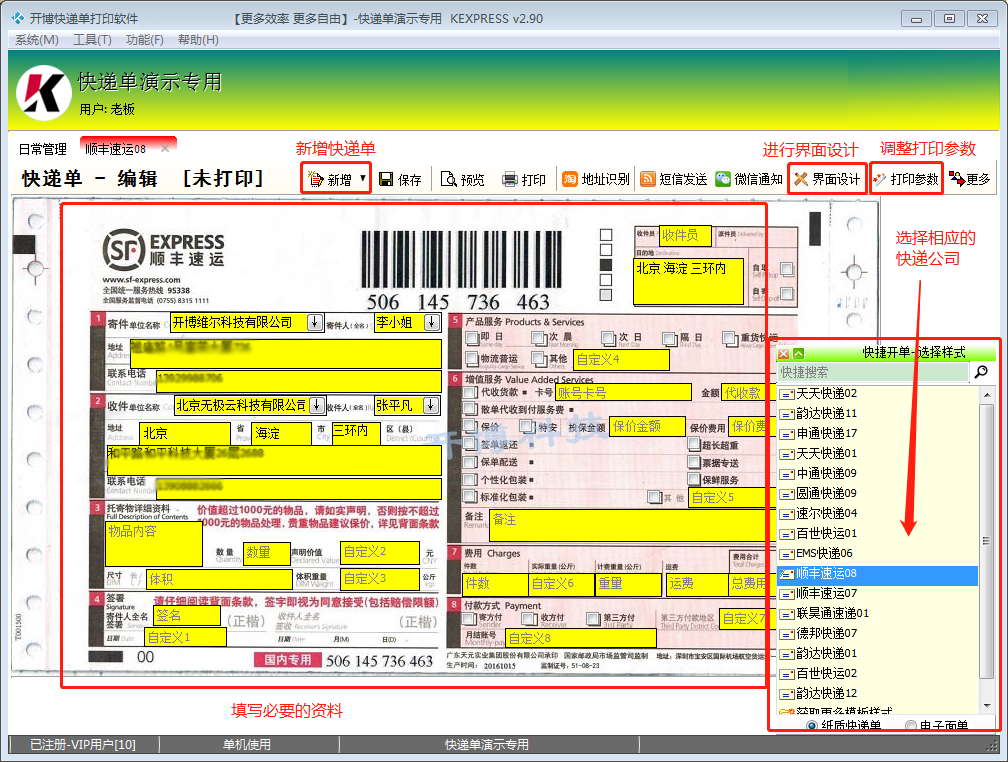
Task: Click the template icon beside 中通快递09
Action: click(787, 474)
